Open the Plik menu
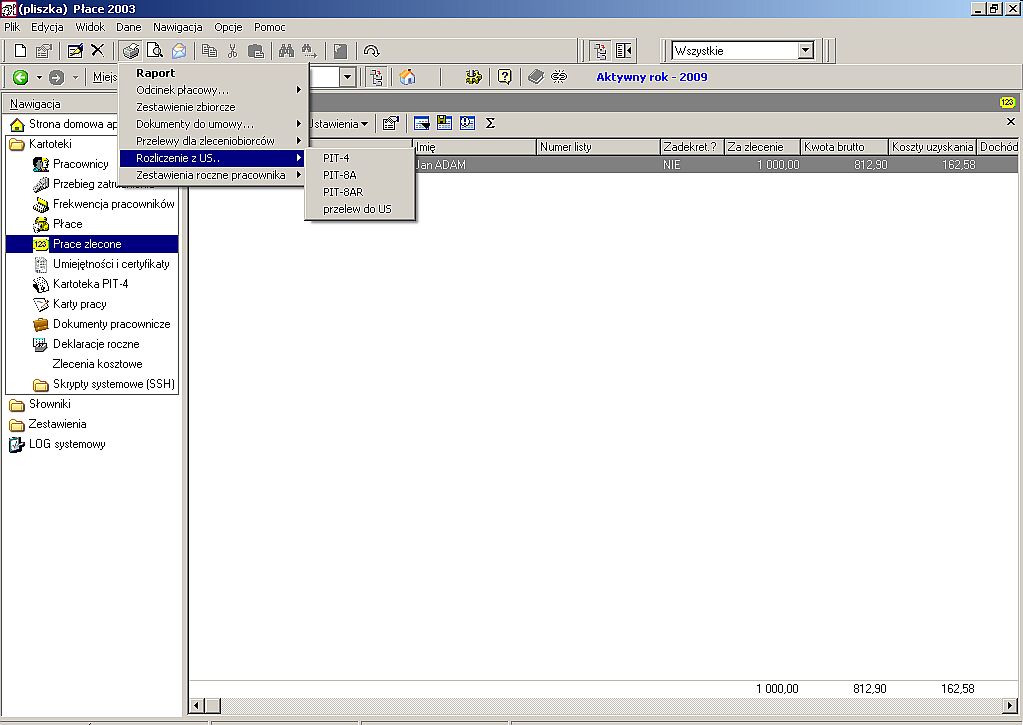This screenshot has width=1023, height=725. (12, 27)
